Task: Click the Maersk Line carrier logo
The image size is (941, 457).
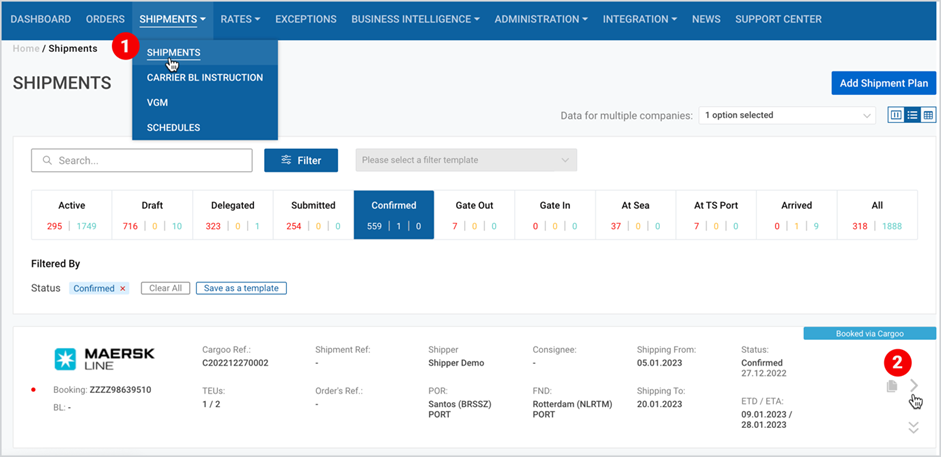Action: pos(104,359)
